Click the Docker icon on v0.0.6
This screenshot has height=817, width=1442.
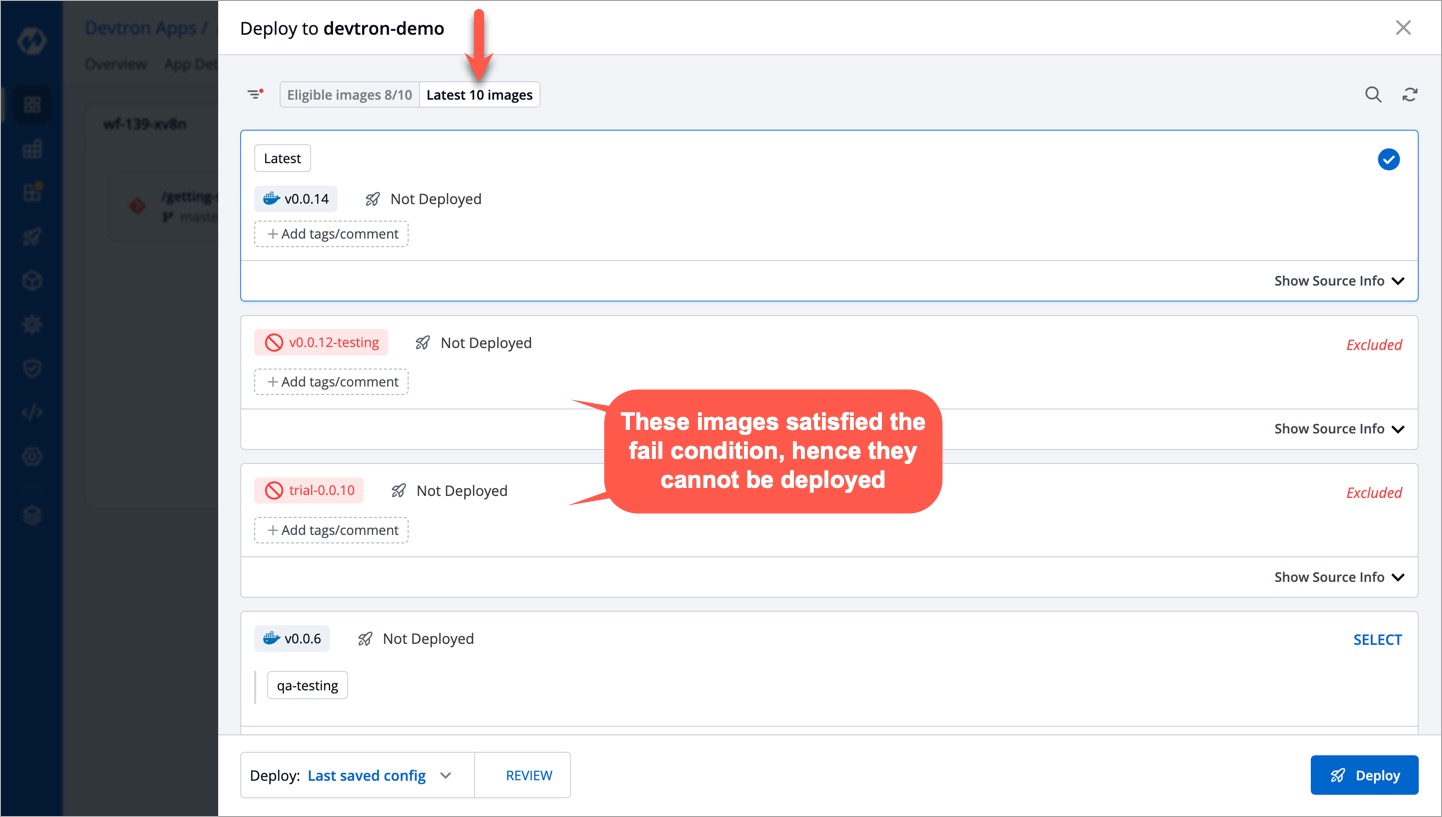coord(271,639)
